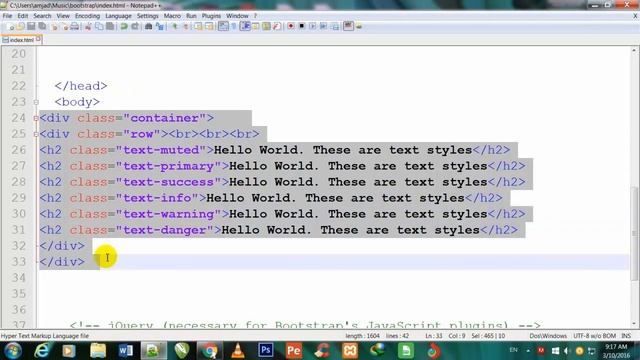
Task: Close the index.html tab with its X
Action: pyautogui.click(x=38, y=39)
